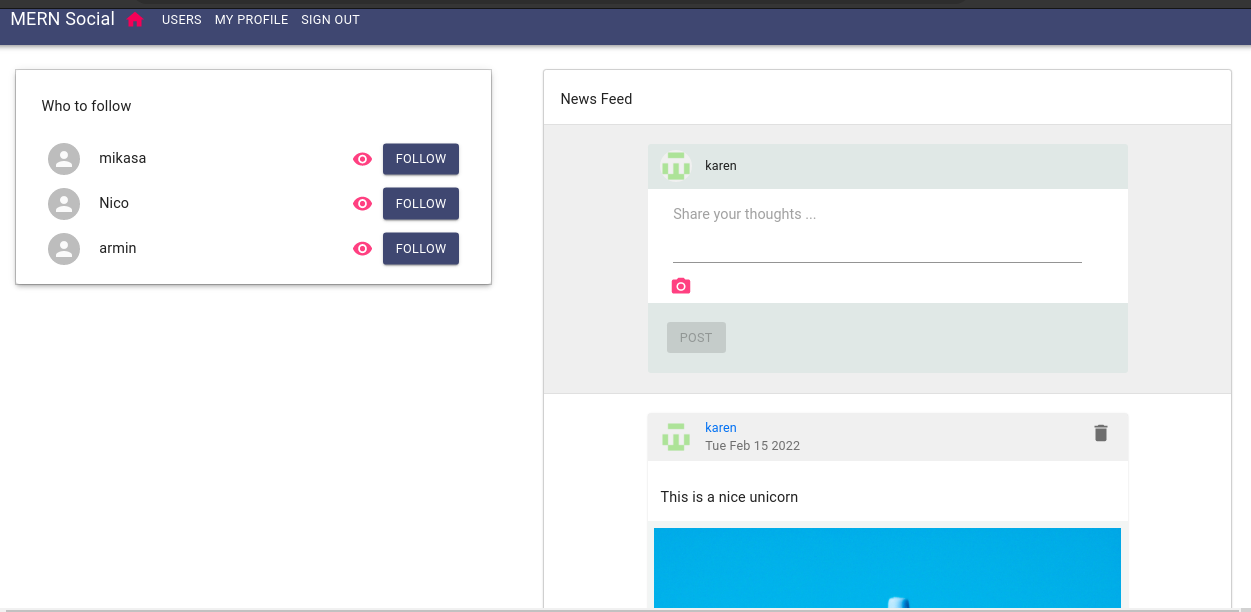The height and width of the screenshot is (612, 1251).
Task: View Nico's profile via eye icon
Action: tap(362, 204)
